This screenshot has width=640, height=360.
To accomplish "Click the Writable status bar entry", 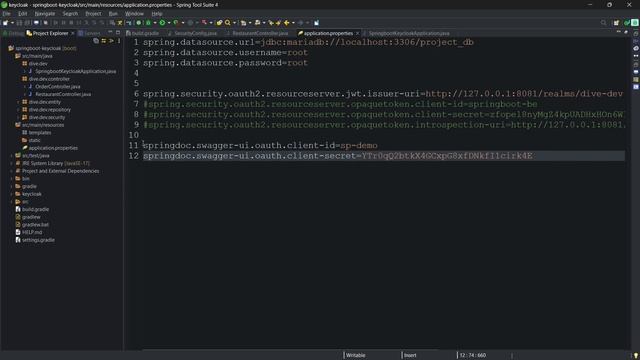I will pos(356,355).
